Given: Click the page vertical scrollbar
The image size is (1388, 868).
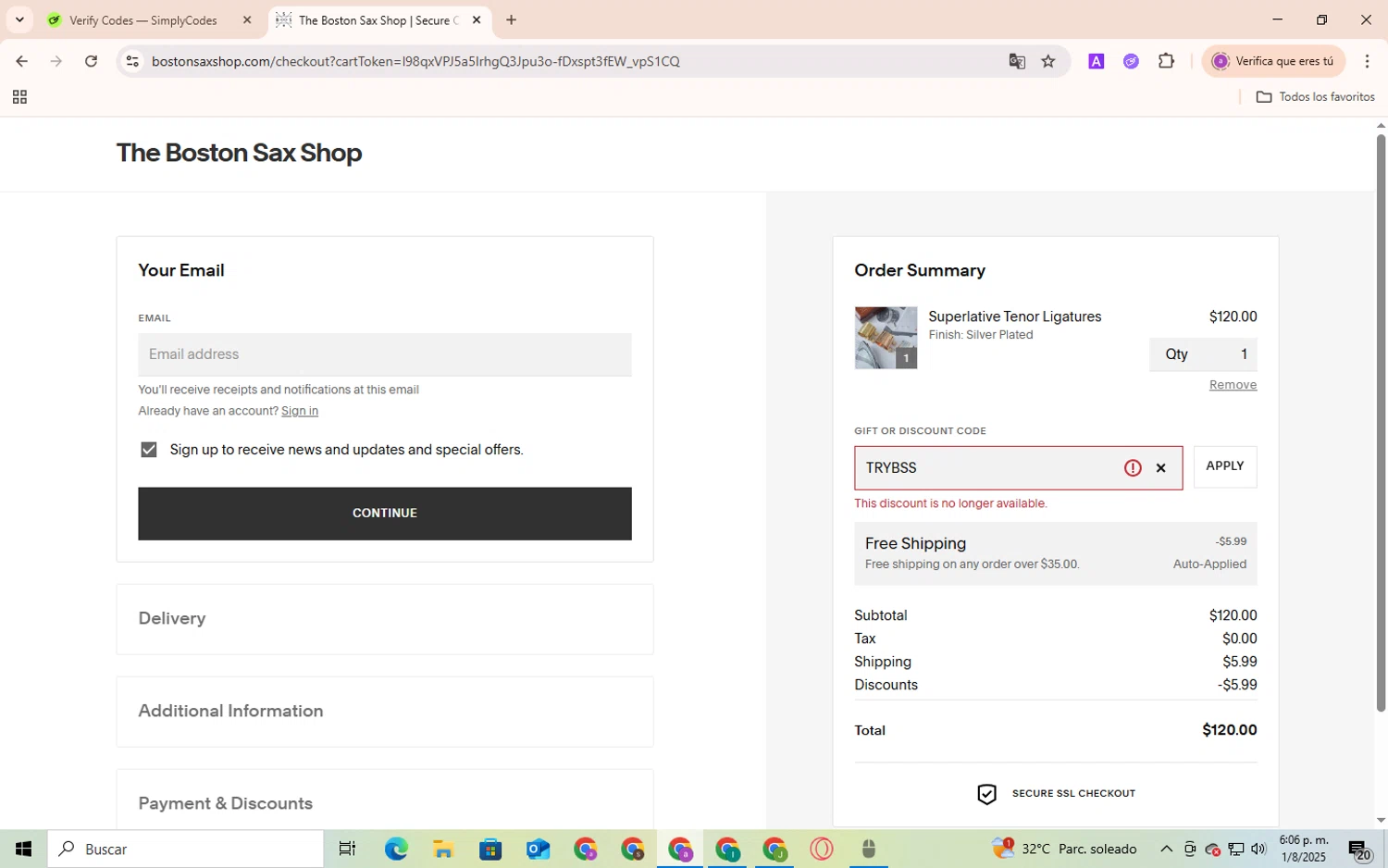Looking at the screenshot, I should (1381, 422).
